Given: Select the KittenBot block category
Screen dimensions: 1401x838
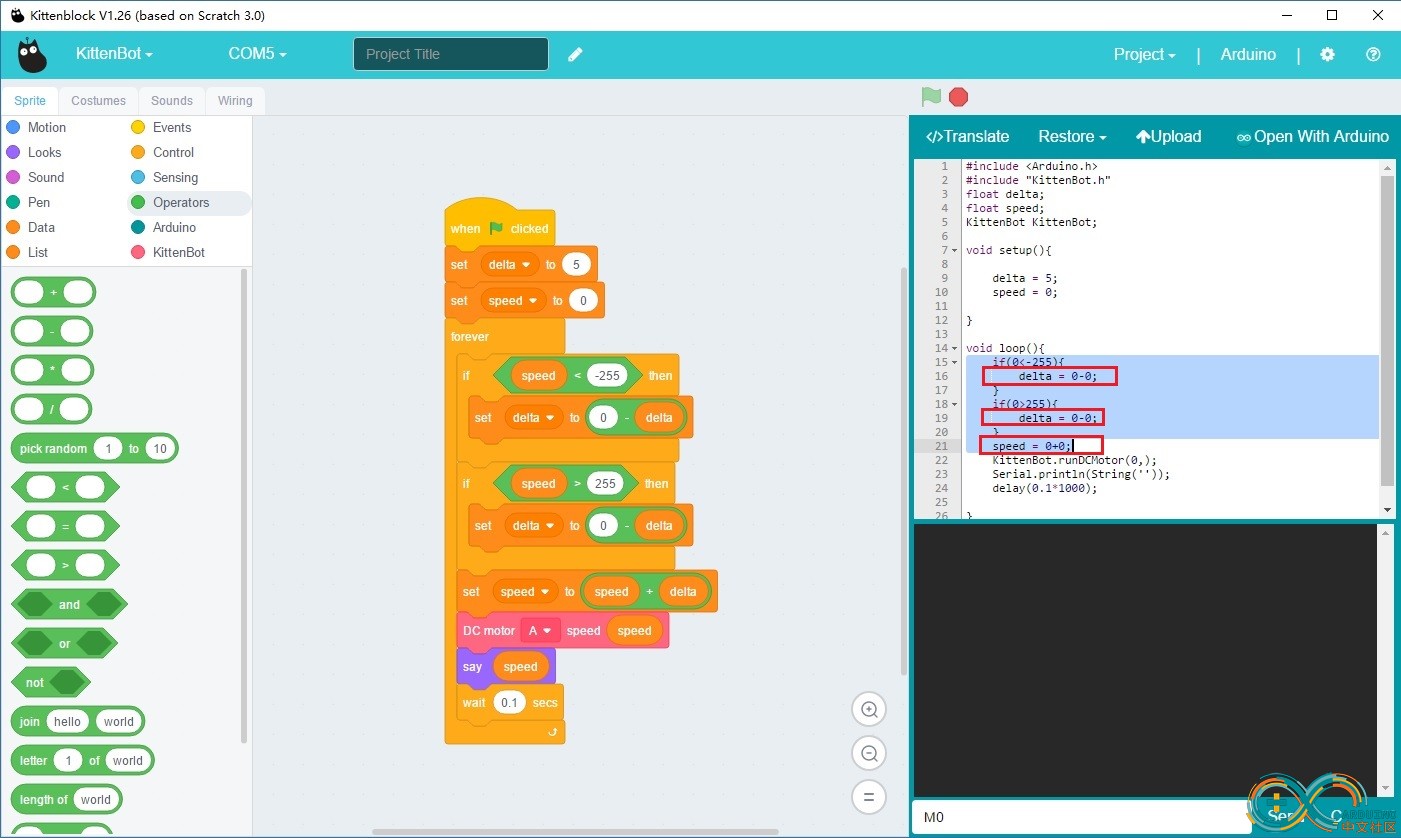Looking at the screenshot, I should coord(167,252).
